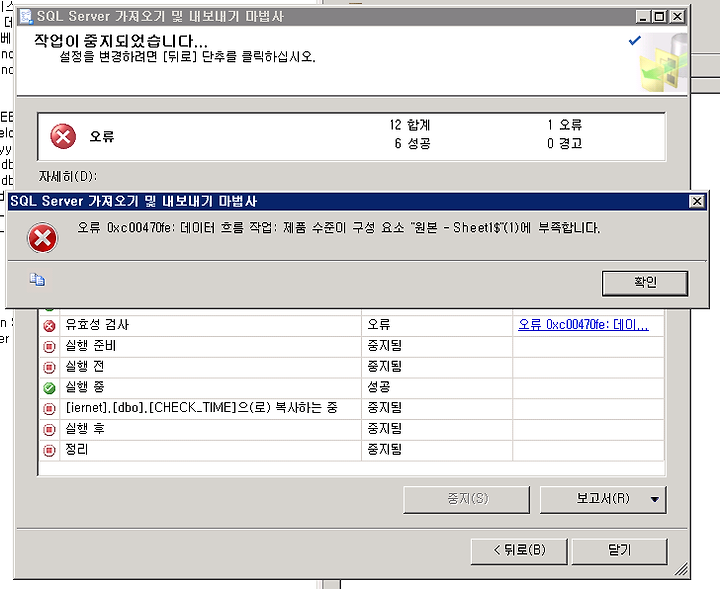Click the 확인 button in error dialog
This screenshot has width=720, height=589.
click(x=645, y=283)
